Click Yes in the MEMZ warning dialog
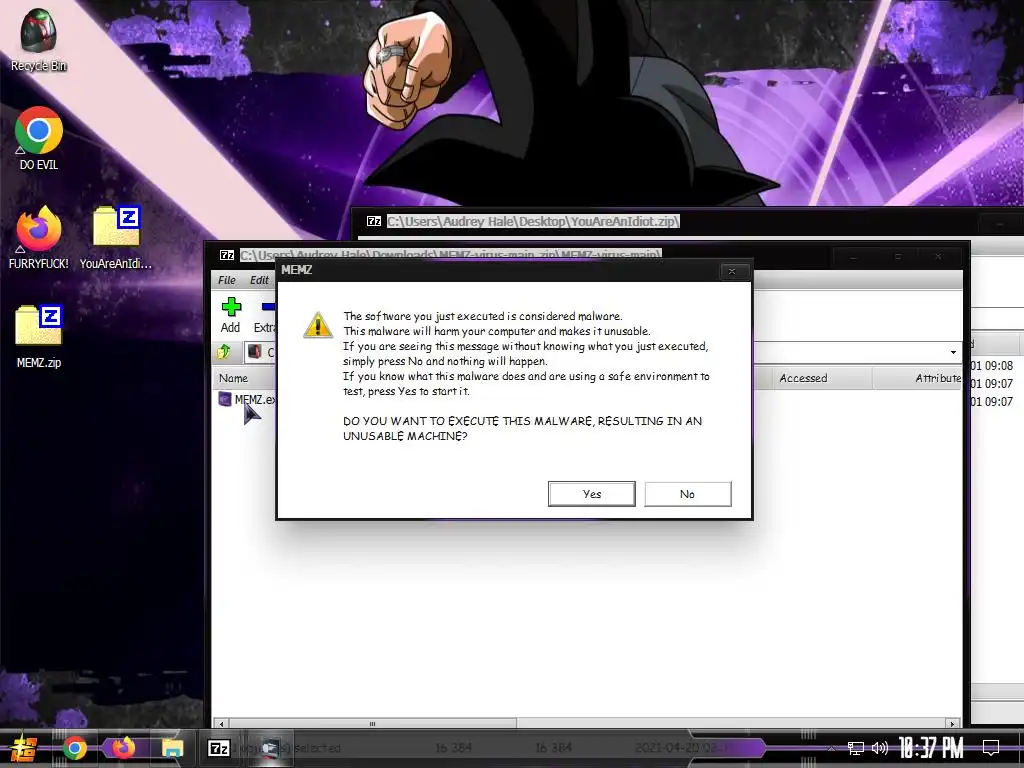This screenshot has width=1024, height=768. point(592,494)
